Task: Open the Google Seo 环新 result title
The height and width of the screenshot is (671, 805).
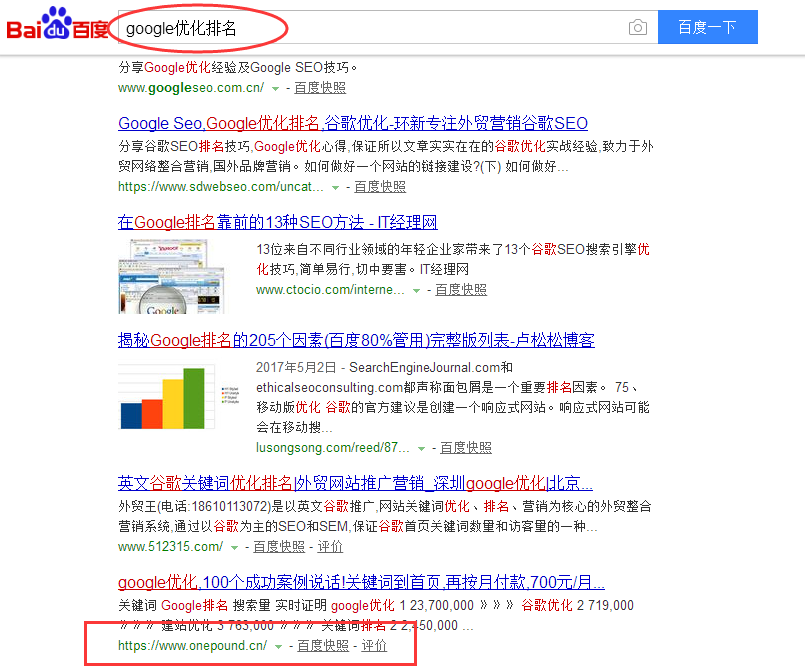Action: 353,123
